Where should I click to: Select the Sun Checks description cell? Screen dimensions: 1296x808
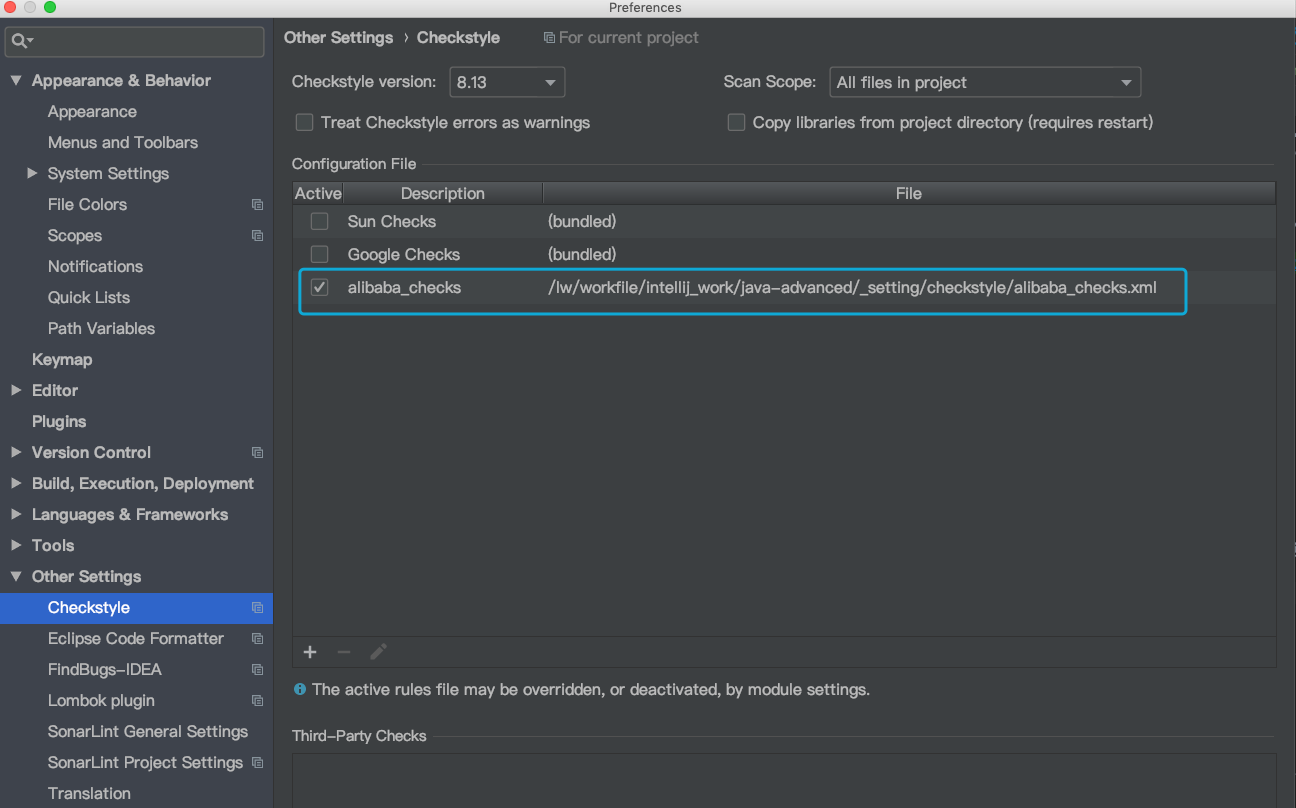(x=392, y=222)
